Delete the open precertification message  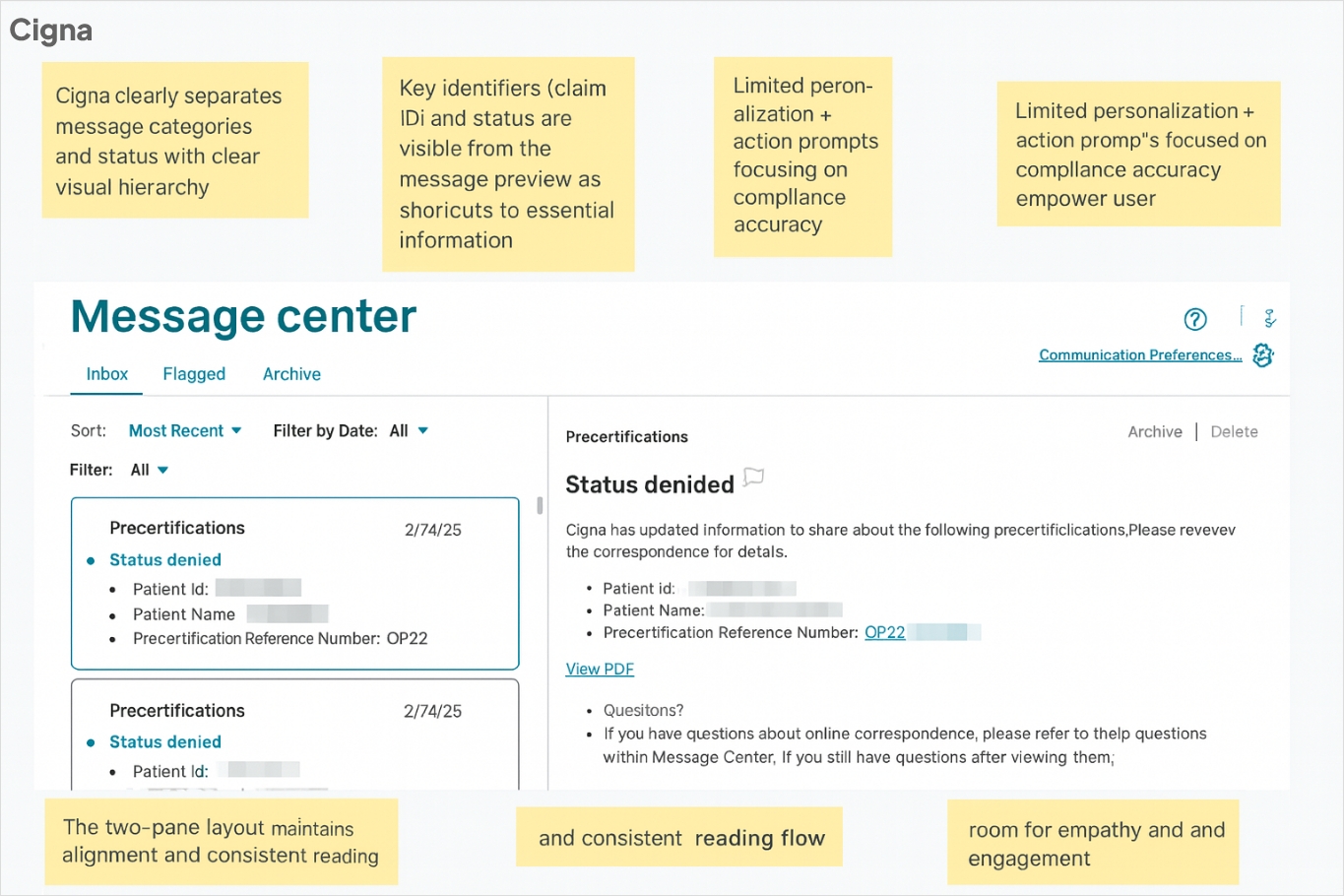point(1234,432)
